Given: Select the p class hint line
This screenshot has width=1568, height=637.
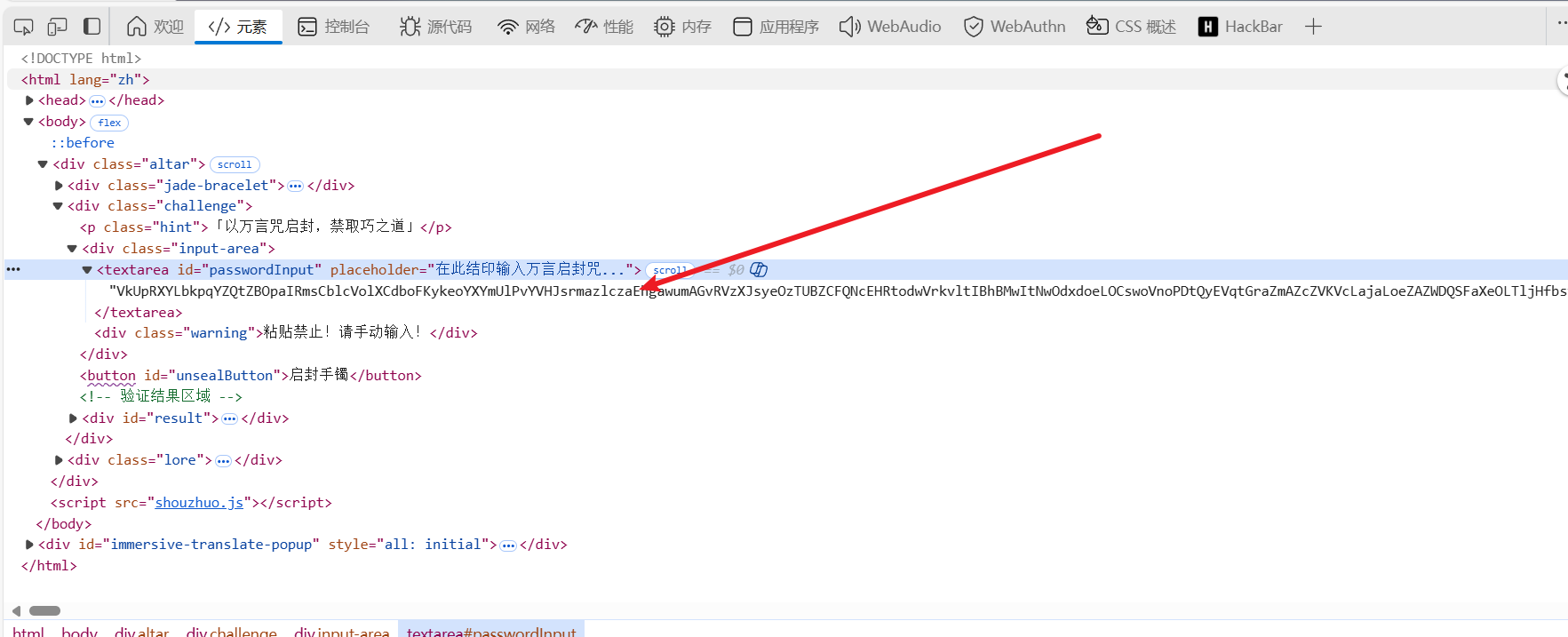Looking at the screenshot, I should point(266,227).
